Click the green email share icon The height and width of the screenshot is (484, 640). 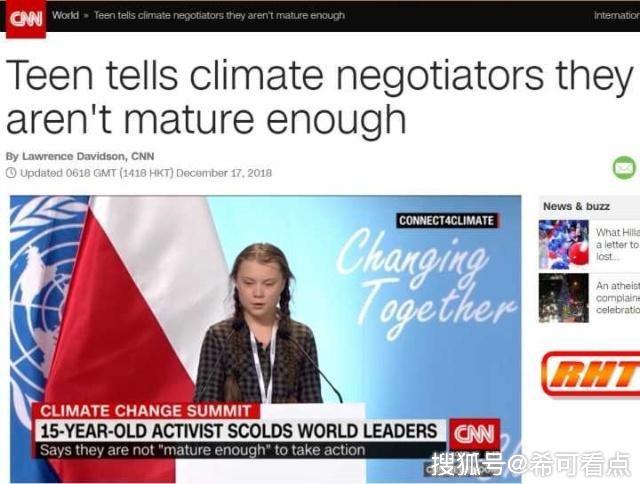click(624, 167)
